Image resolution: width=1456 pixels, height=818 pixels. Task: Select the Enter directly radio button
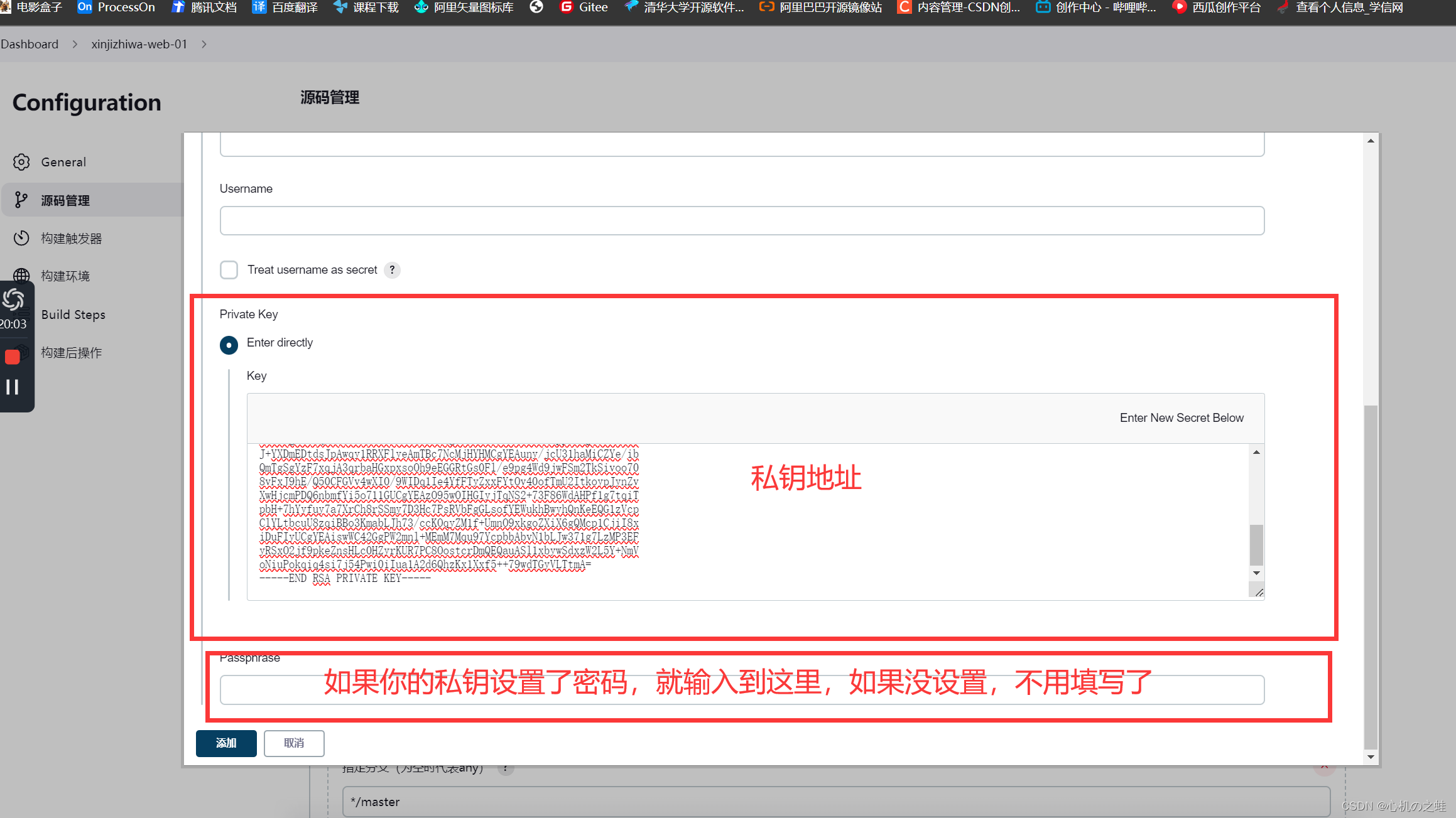(229, 345)
